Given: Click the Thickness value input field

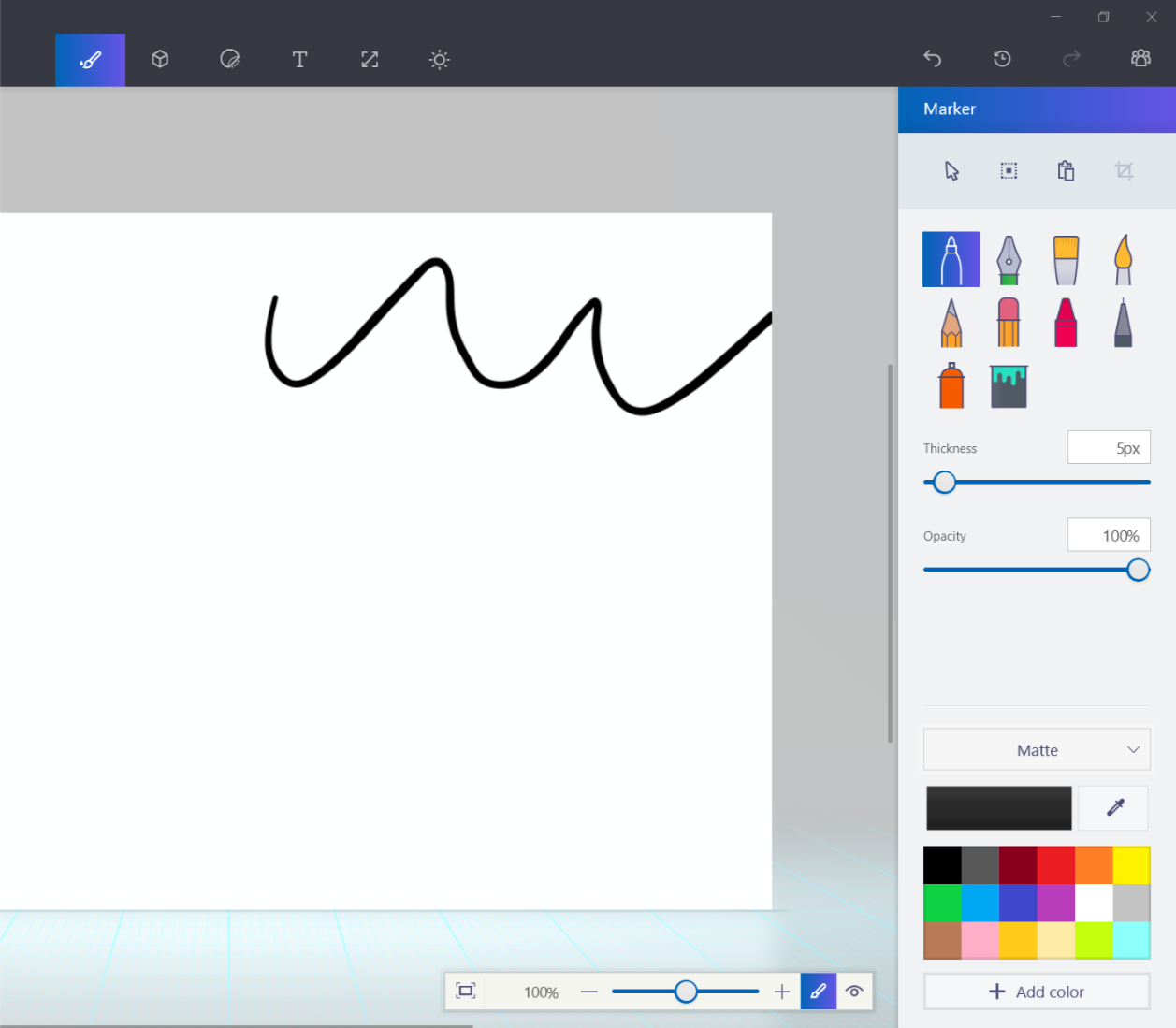Looking at the screenshot, I should click(1109, 448).
